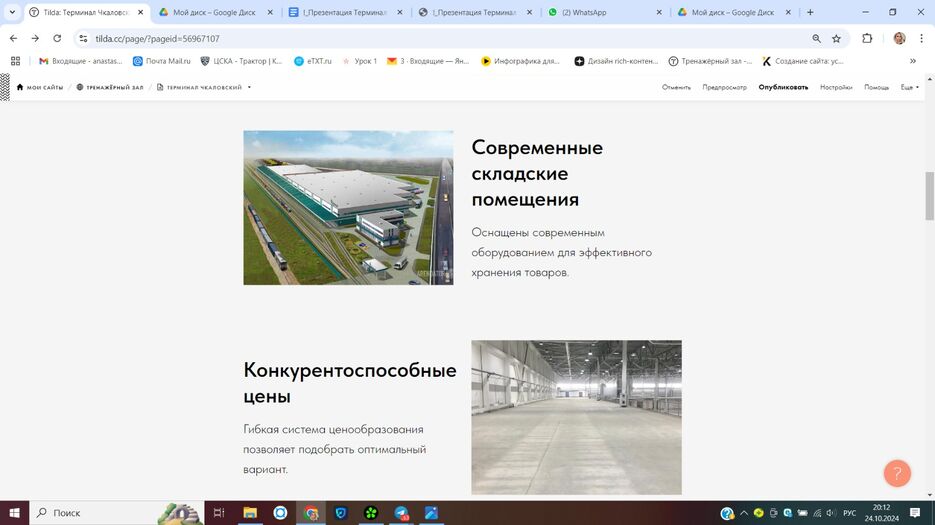Click the home icon for Мои сайты

click(20, 87)
